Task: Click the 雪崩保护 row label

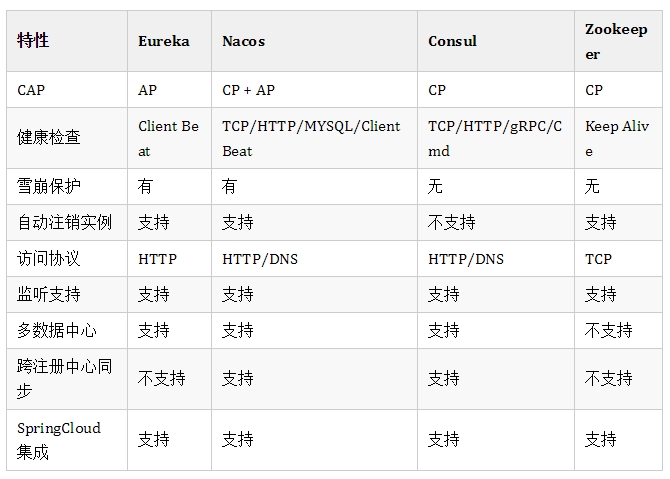Action: click(x=49, y=186)
